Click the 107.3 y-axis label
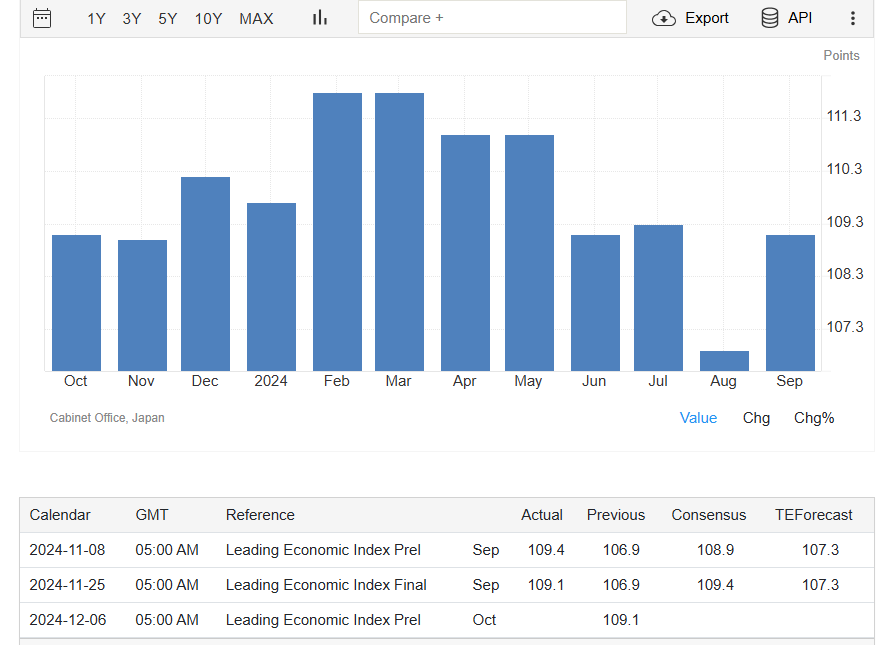The width and height of the screenshot is (890, 645). [x=845, y=327]
